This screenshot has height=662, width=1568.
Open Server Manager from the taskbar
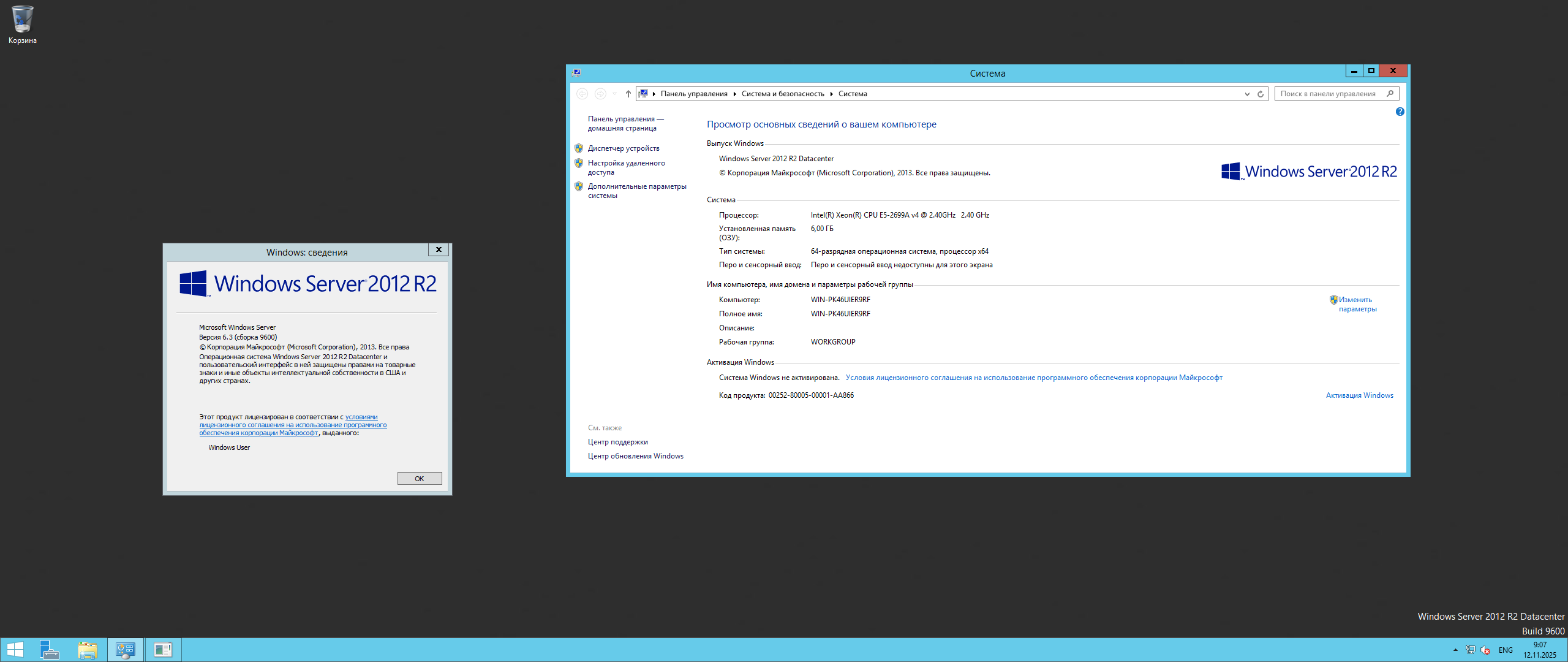pyautogui.click(x=49, y=650)
